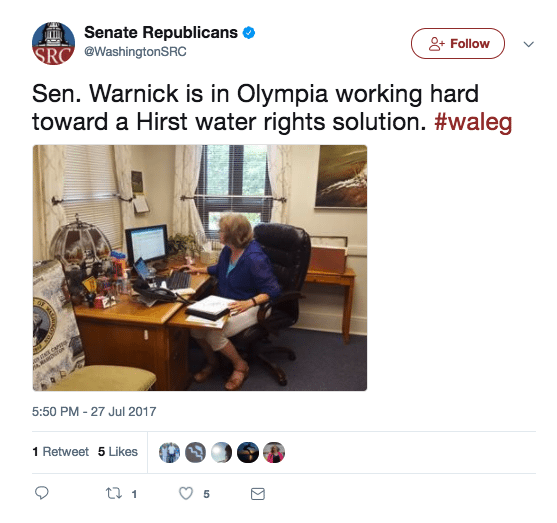Click the Senate Republicans display name
The height and width of the screenshot is (523, 557).
pyautogui.click(x=161, y=33)
